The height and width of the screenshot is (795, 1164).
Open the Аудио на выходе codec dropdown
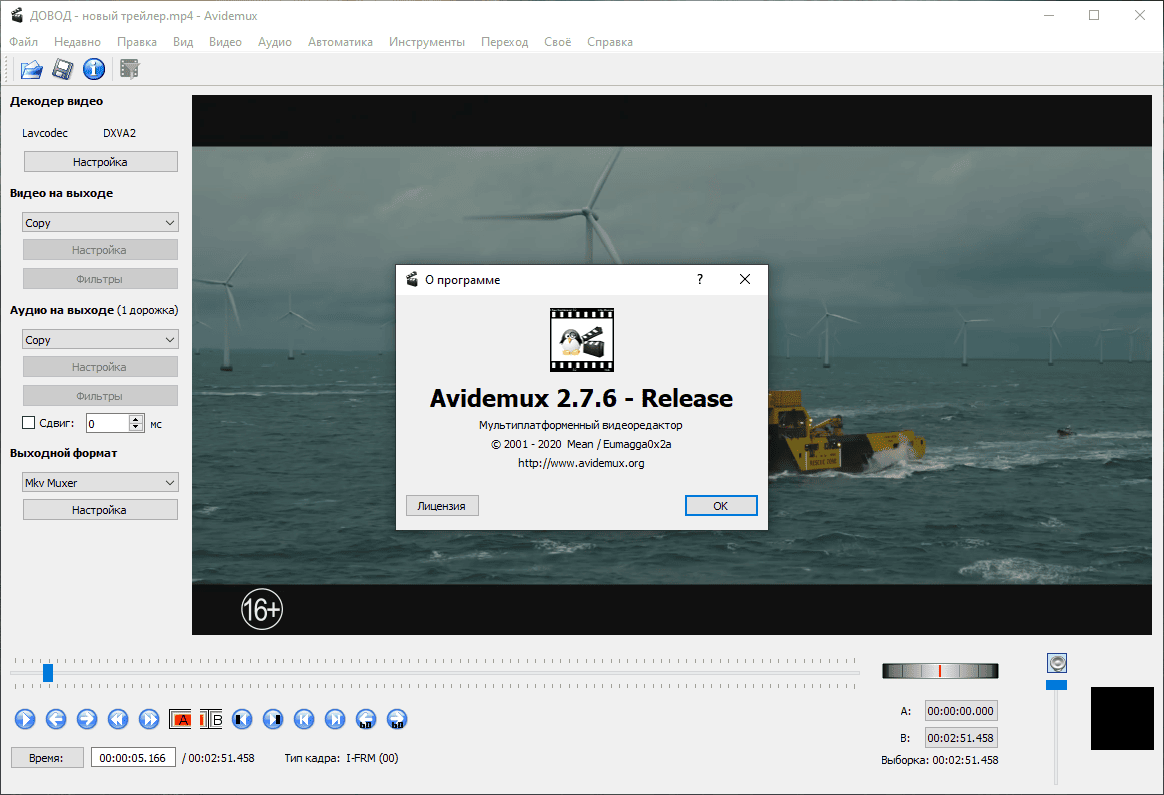tap(100, 340)
